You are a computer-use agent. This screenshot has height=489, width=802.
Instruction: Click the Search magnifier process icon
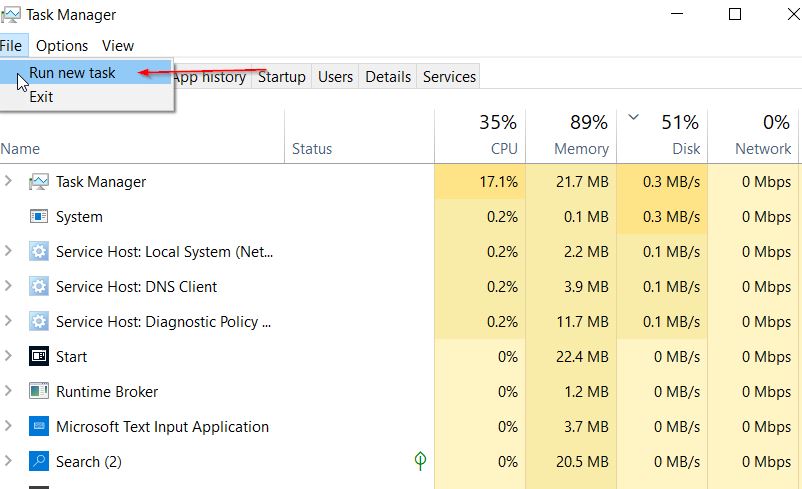tap(39, 461)
